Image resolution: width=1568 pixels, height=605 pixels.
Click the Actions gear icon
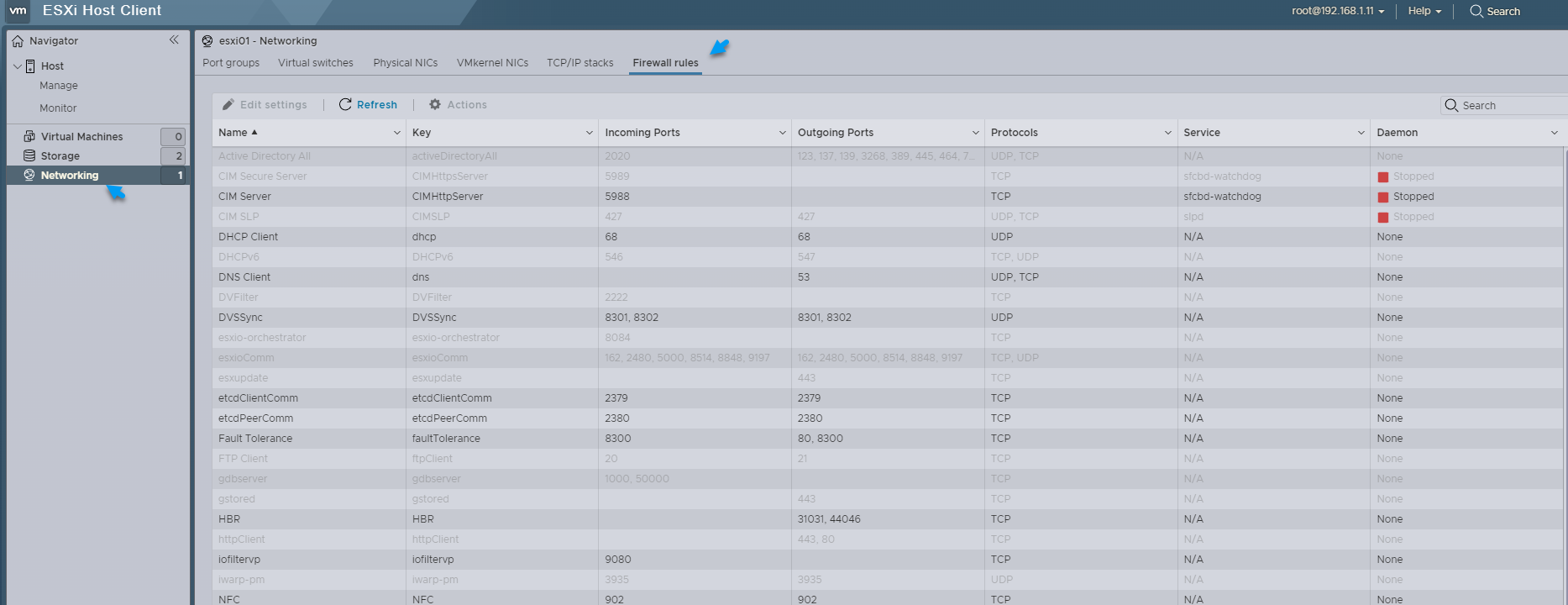(435, 104)
